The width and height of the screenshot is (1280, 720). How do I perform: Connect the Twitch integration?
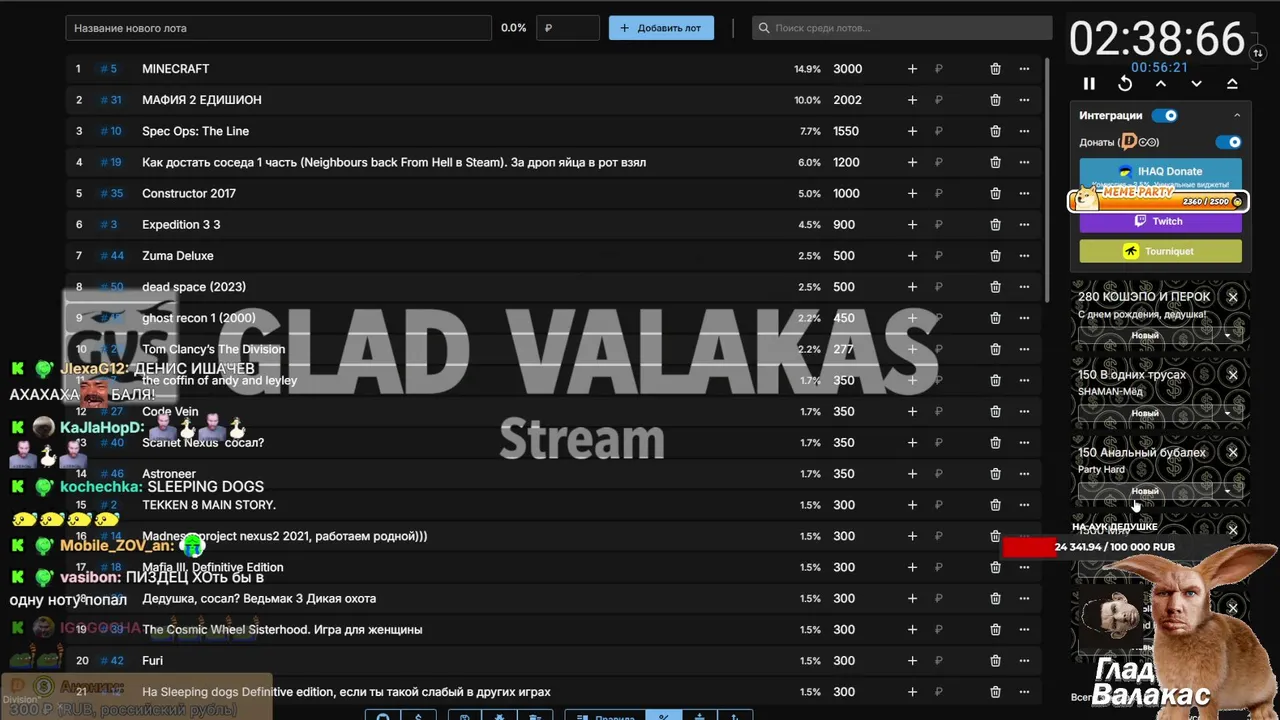click(x=1160, y=221)
